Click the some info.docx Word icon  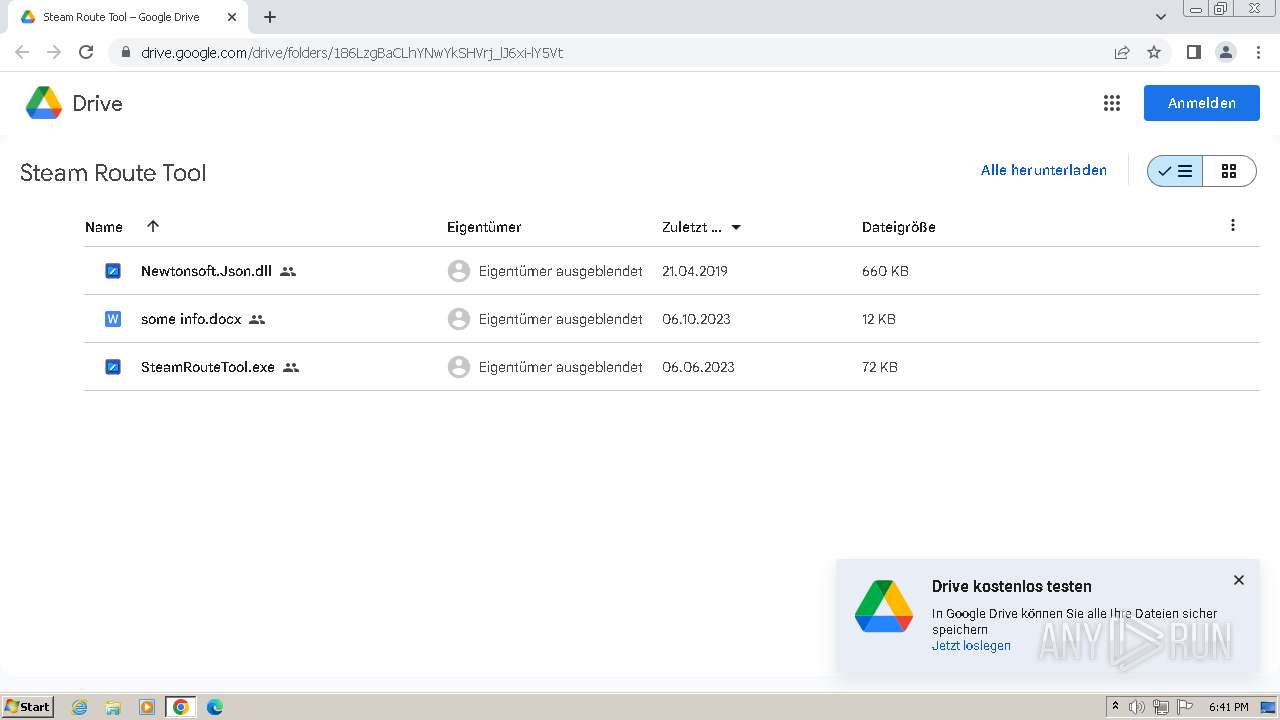(113, 319)
